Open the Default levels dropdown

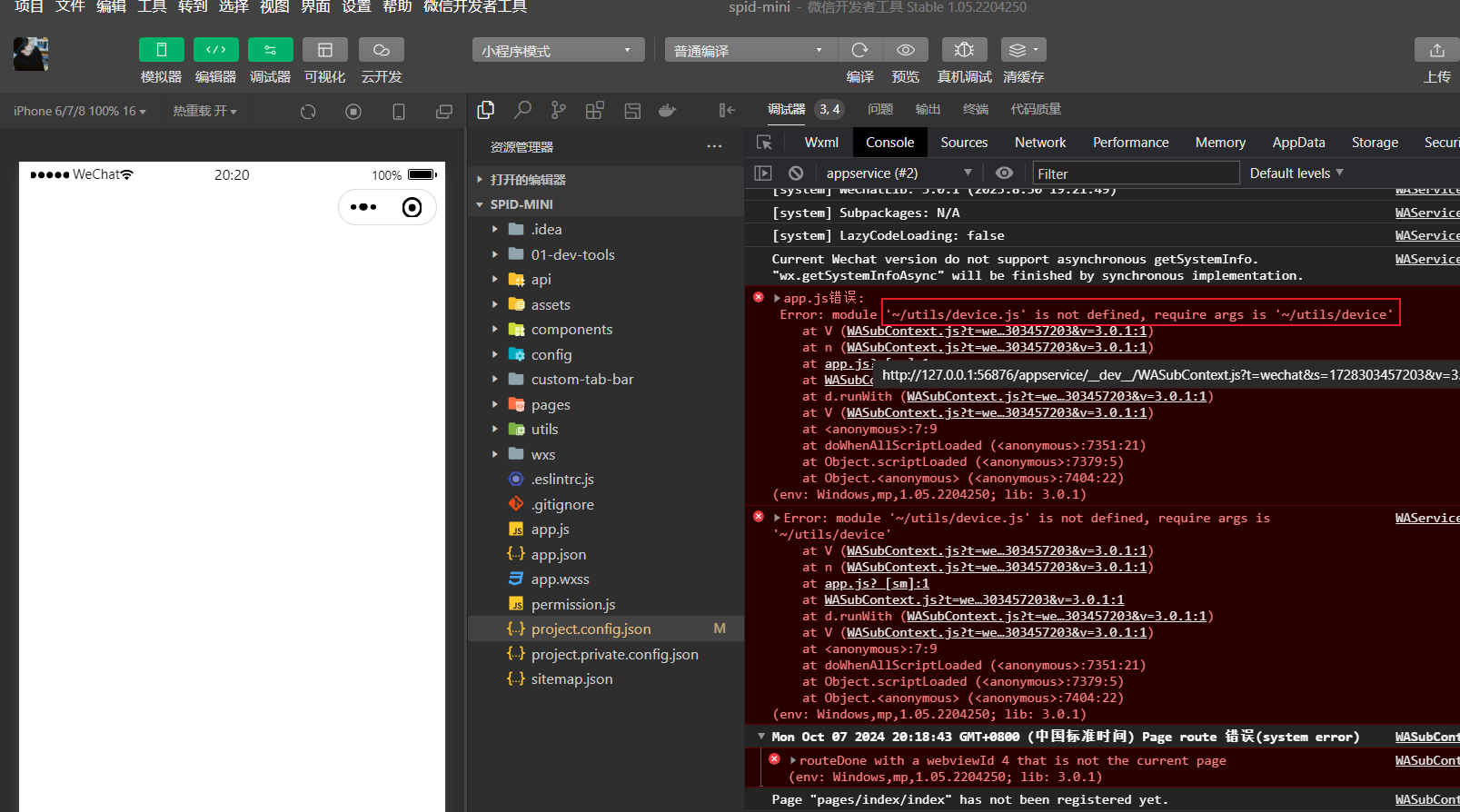pos(1296,173)
